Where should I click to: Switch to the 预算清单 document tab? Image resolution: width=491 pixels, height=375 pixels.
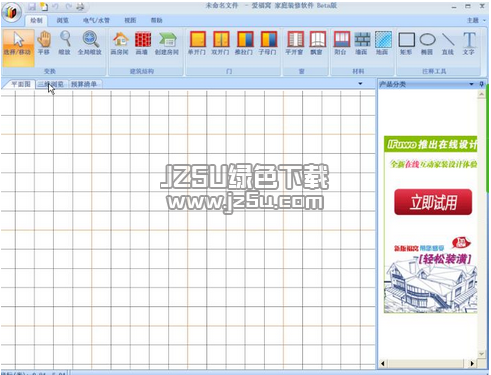[84, 84]
